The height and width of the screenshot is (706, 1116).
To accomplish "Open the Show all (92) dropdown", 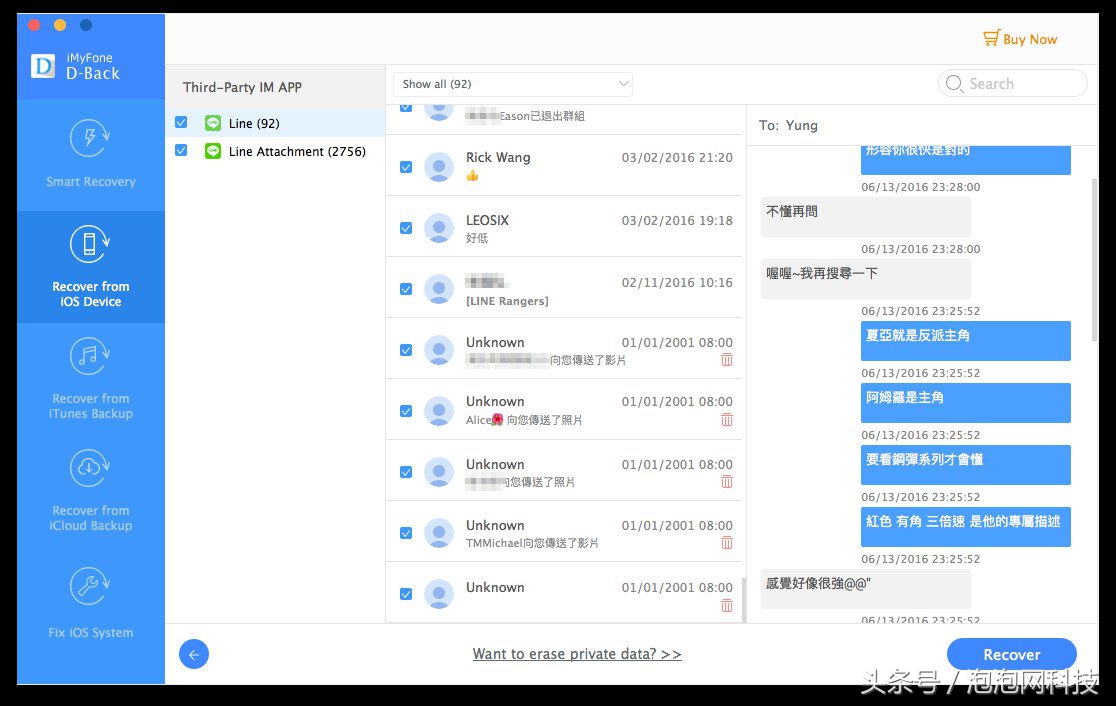I will 512,84.
